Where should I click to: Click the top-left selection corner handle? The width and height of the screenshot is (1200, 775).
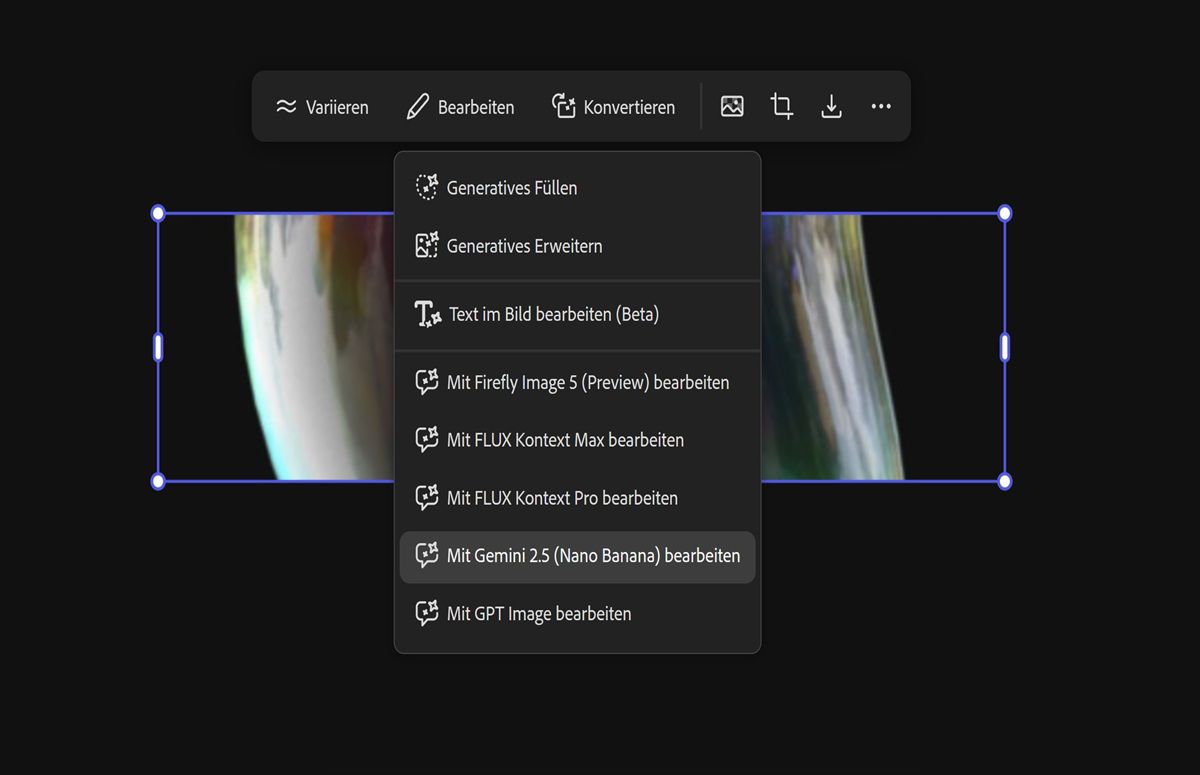[158, 213]
